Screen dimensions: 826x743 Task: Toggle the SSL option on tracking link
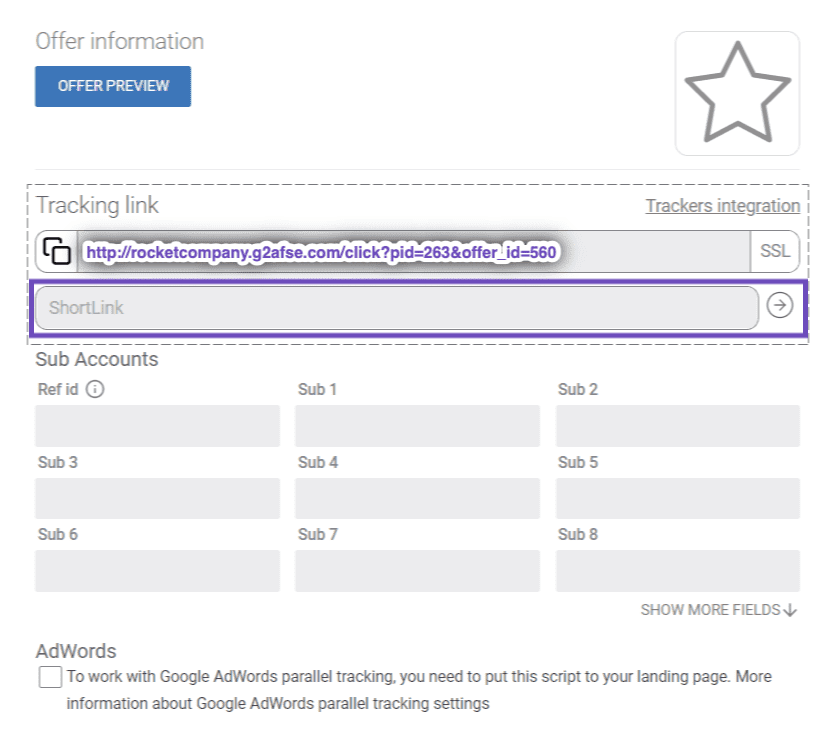click(774, 252)
